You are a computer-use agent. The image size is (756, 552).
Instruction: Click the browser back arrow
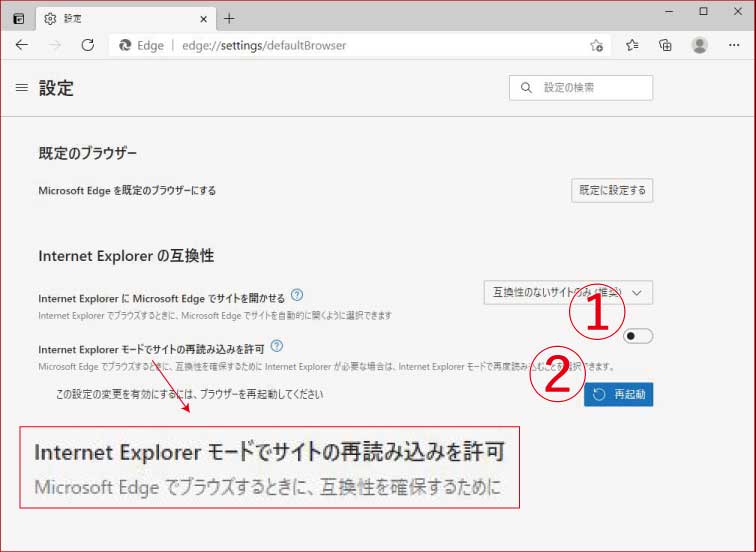click(22, 45)
